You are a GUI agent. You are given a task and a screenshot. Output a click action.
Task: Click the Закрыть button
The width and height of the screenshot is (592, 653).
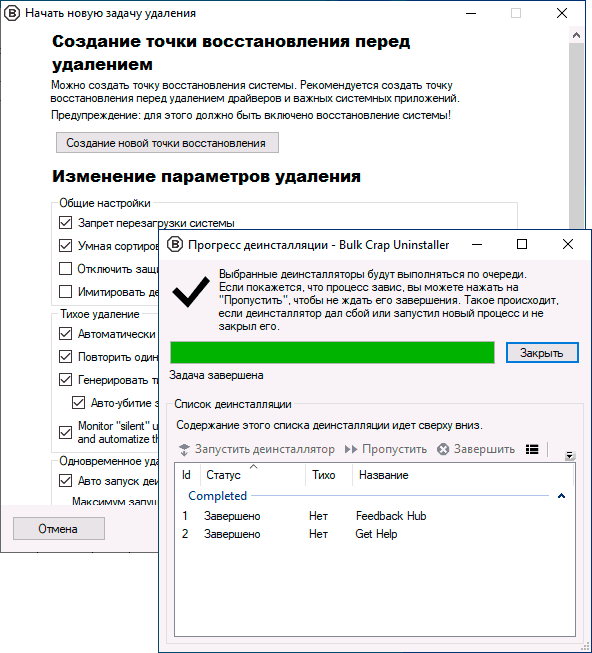tap(542, 353)
